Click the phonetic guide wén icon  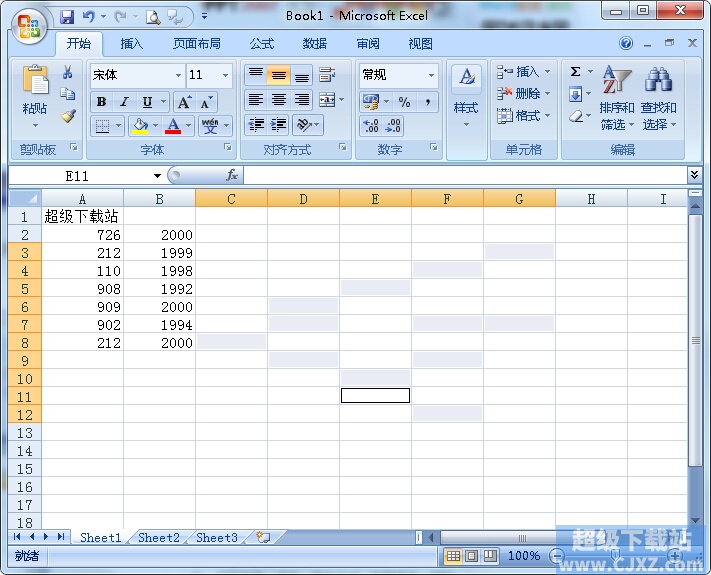tap(210, 126)
